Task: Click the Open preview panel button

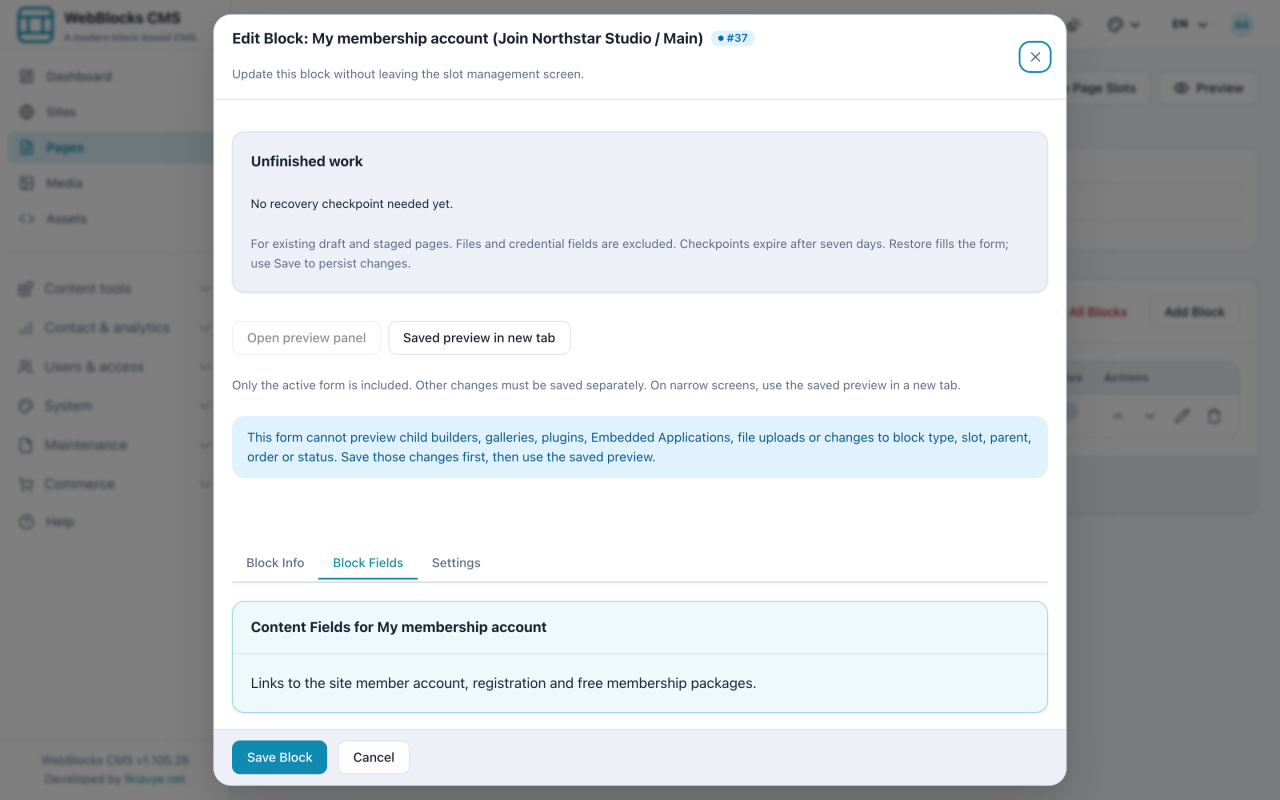Action: coord(307,338)
